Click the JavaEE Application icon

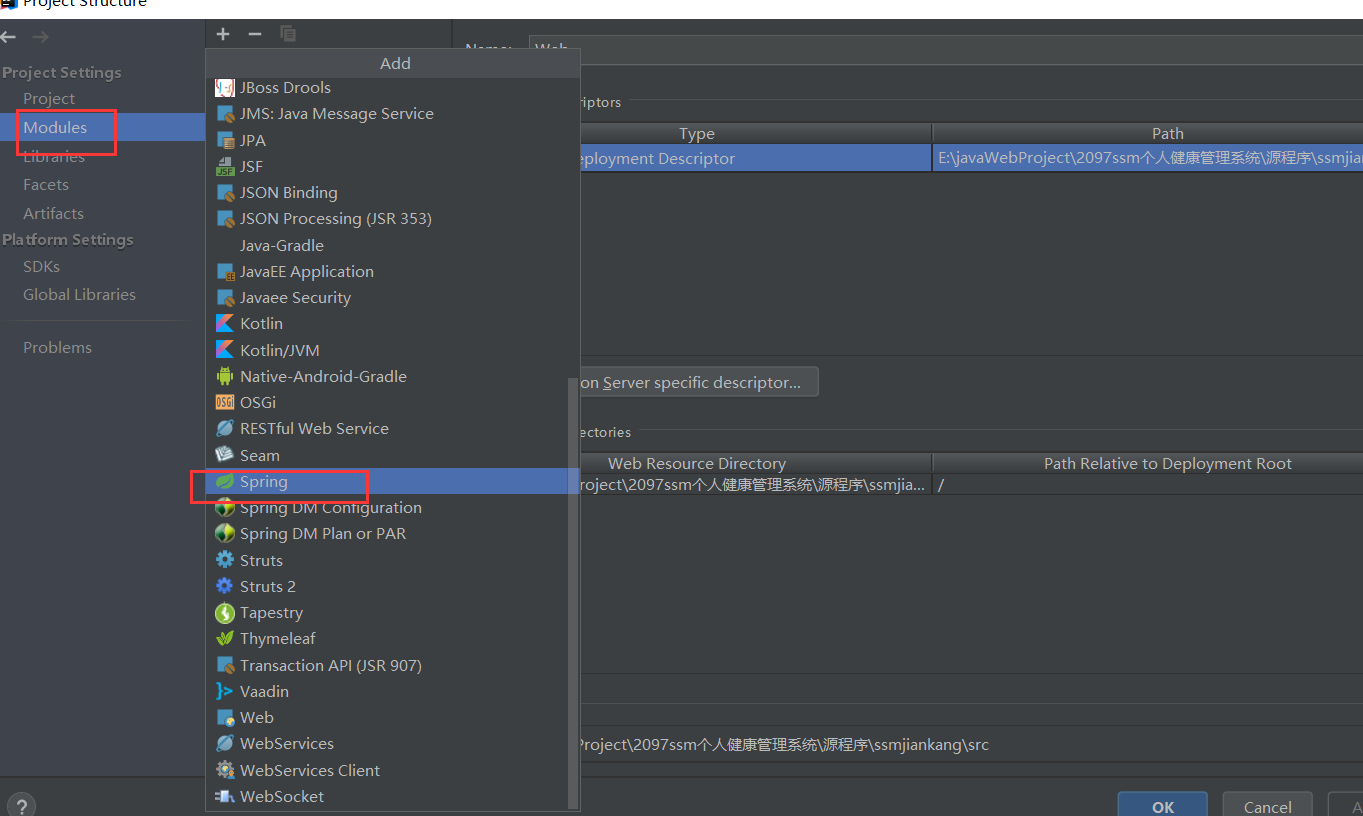(225, 272)
